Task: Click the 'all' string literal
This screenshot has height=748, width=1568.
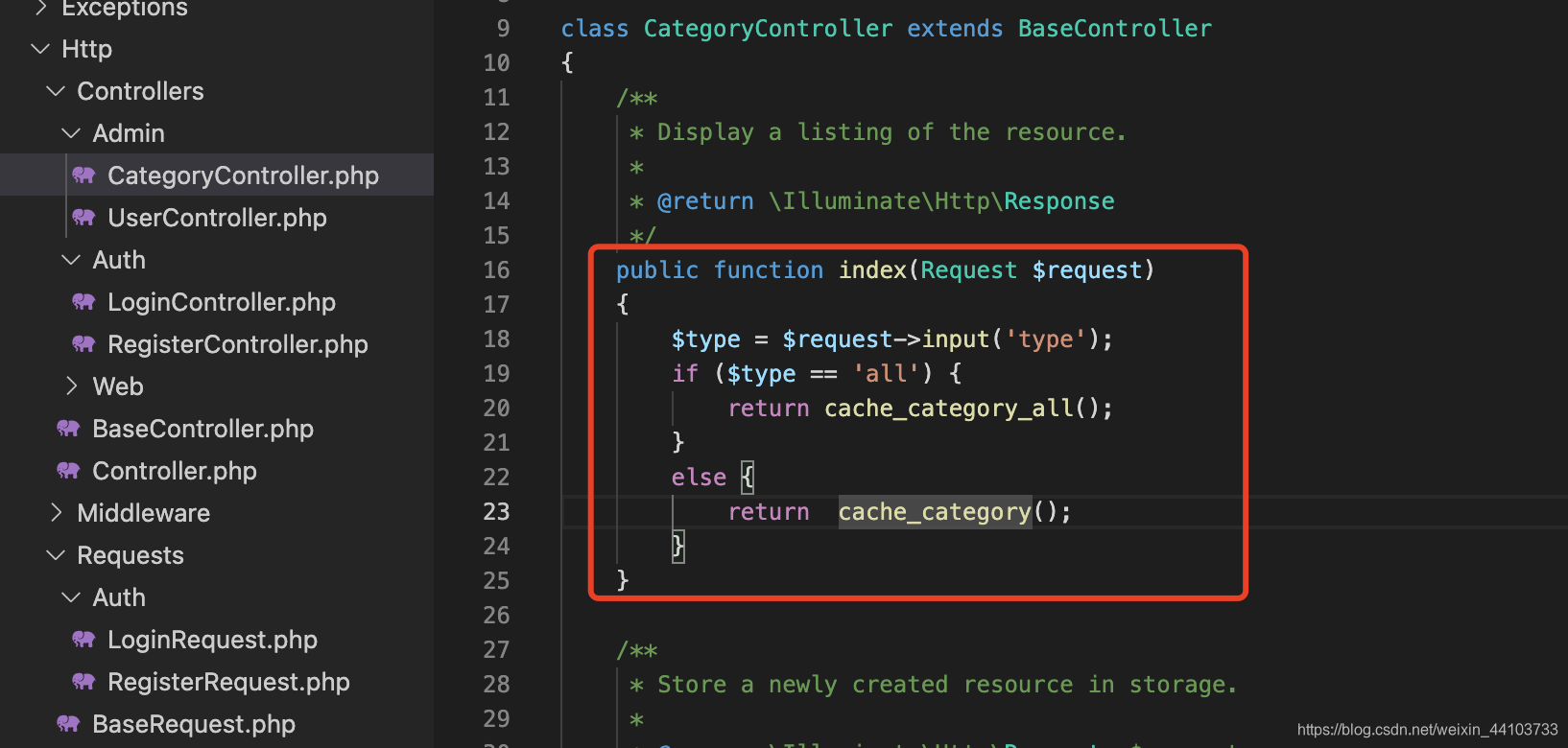Action: pos(886,374)
